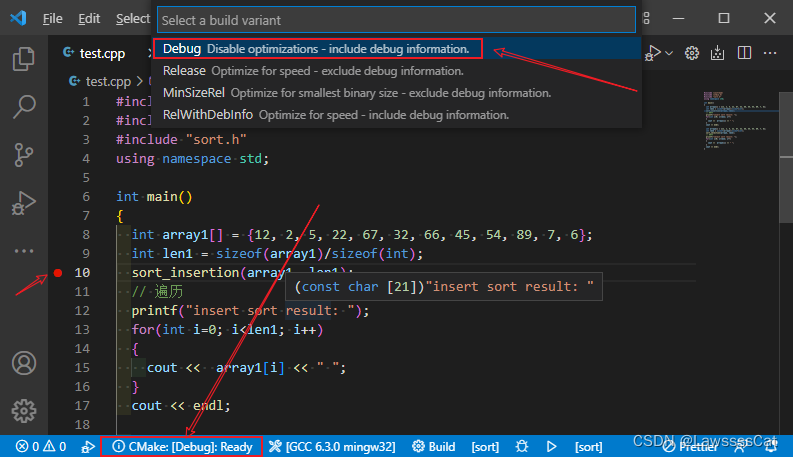Click the download-into-tray icon in editor toolbar

point(717,53)
